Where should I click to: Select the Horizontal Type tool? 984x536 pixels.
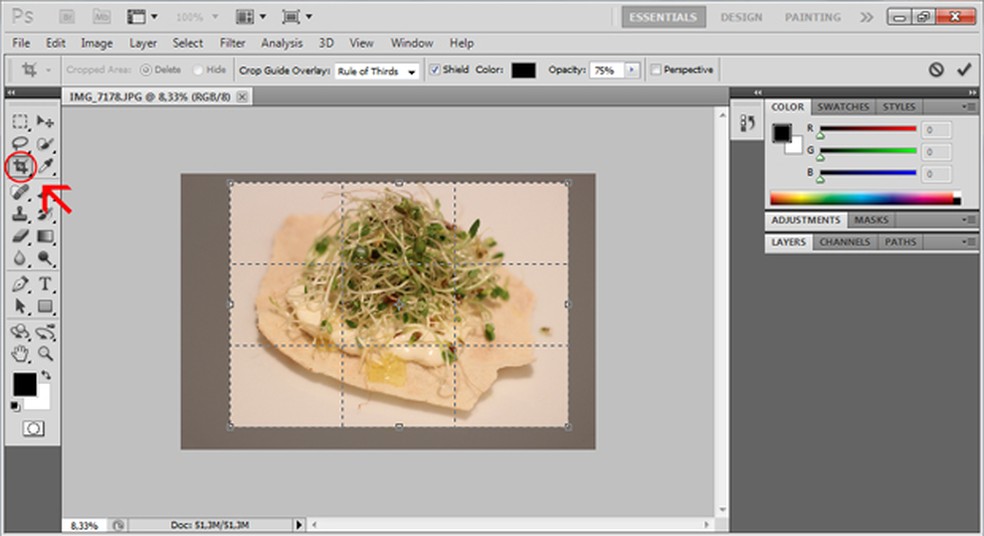[45, 284]
